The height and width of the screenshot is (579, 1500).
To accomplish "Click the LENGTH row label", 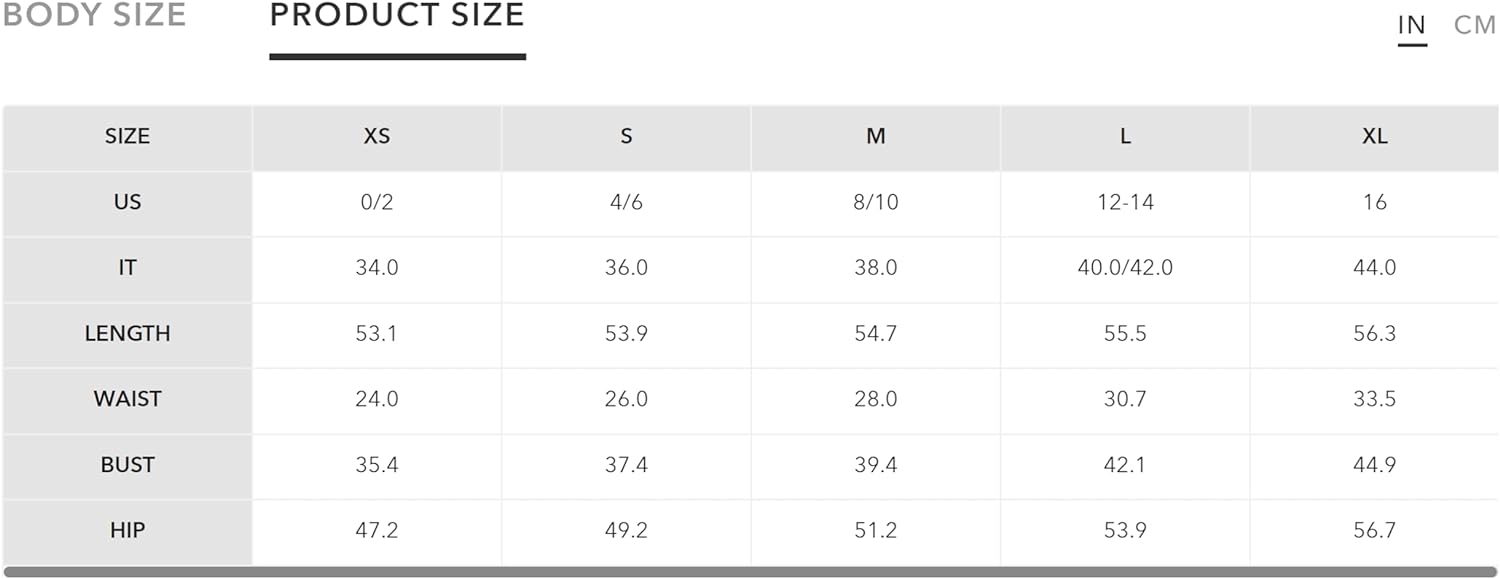I will point(127,334).
